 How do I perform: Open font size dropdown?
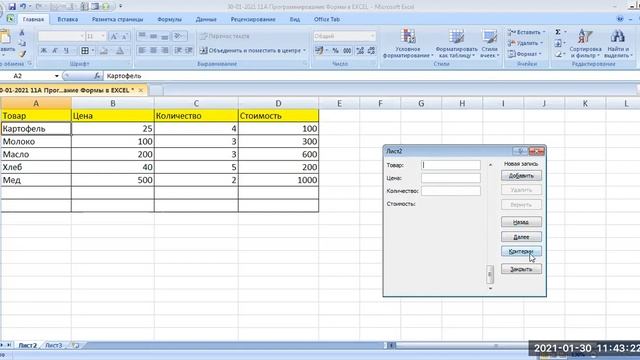point(103,36)
